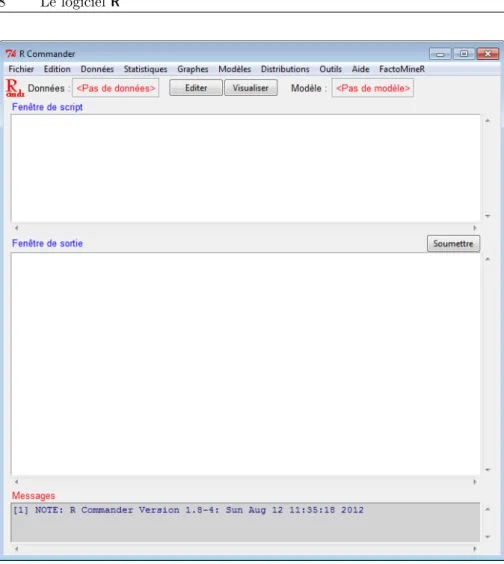Click script window scroll left arrow
The height and width of the screenshot is (564, 504).
click(16, 228)
